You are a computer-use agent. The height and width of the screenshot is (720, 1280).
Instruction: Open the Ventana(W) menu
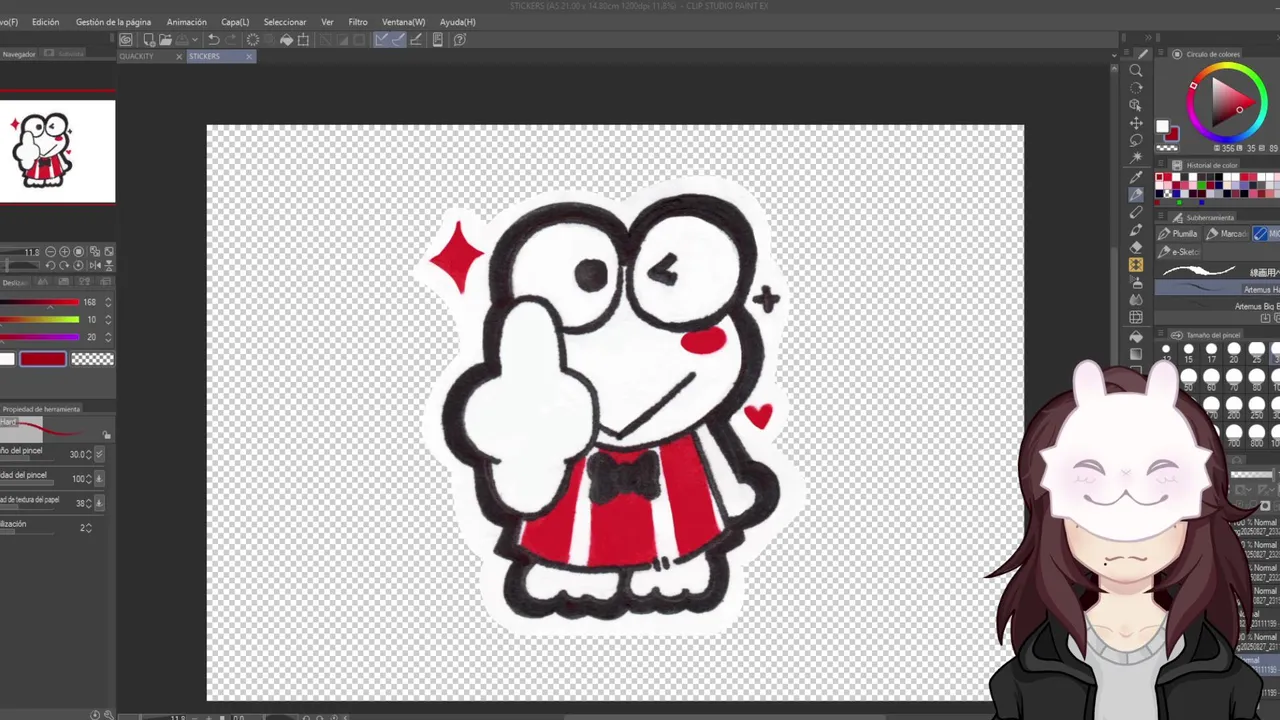click(x=403, y=22)
